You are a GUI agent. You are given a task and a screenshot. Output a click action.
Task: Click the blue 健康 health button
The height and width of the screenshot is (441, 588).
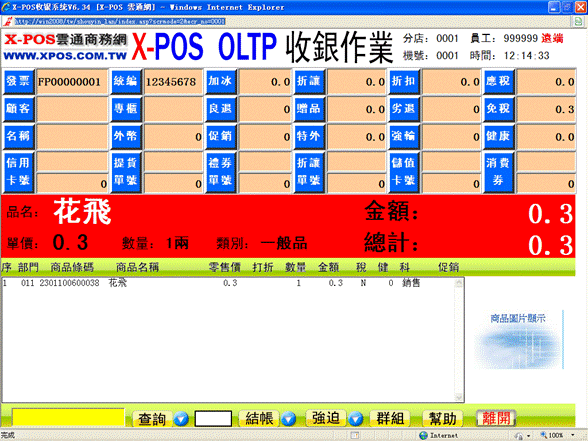tap(499, 136)
